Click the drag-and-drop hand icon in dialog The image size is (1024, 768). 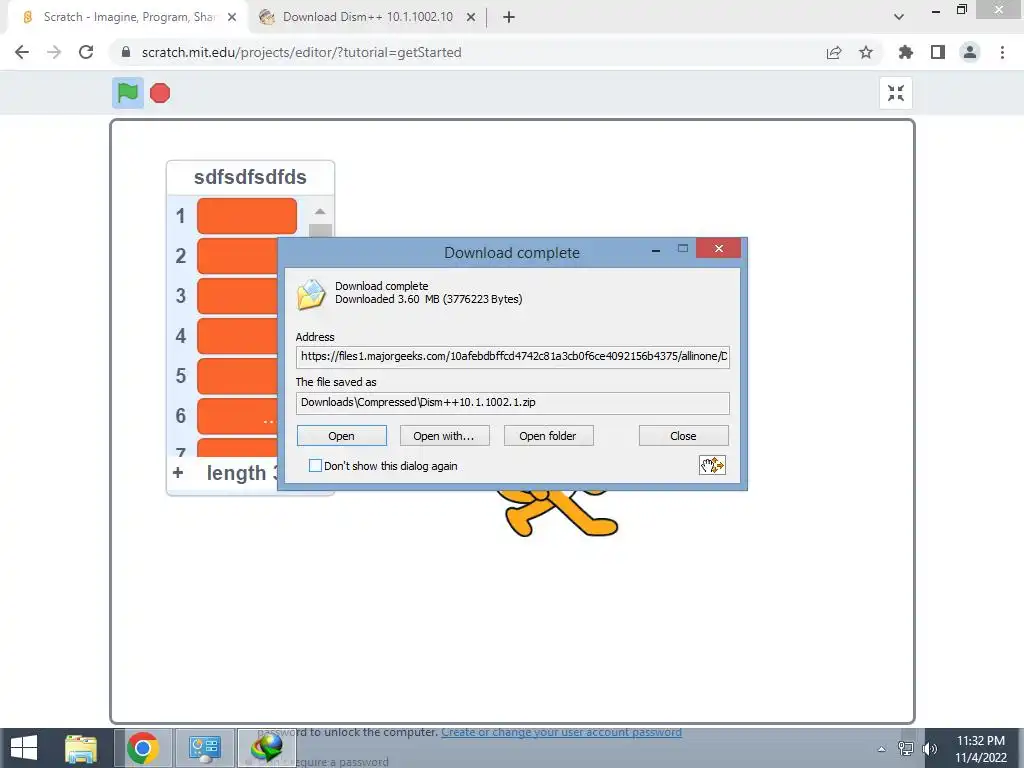tap(712, 465)
